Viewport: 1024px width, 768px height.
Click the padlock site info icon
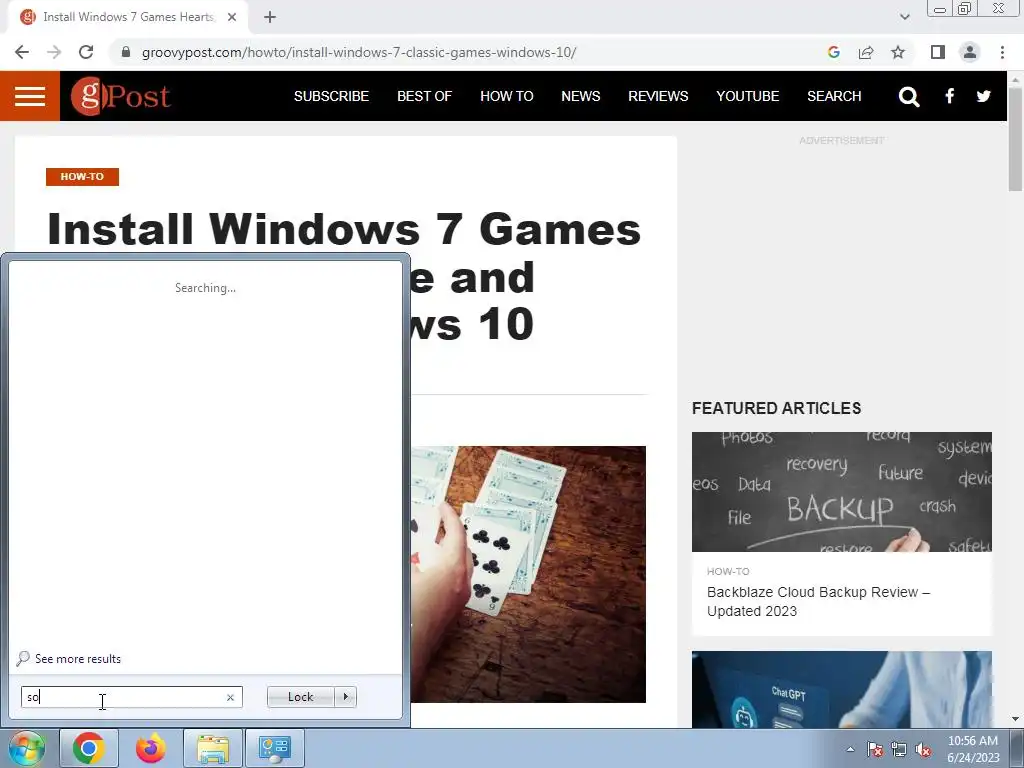pyautogui.click(x=126, y=52)
